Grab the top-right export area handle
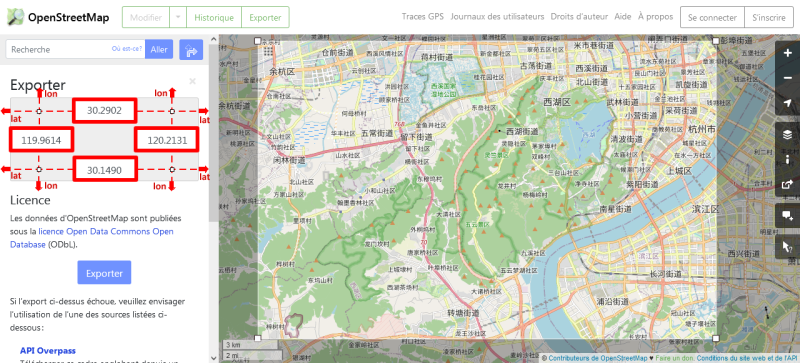This screenshot has height=363, width=800. point(716,40)
